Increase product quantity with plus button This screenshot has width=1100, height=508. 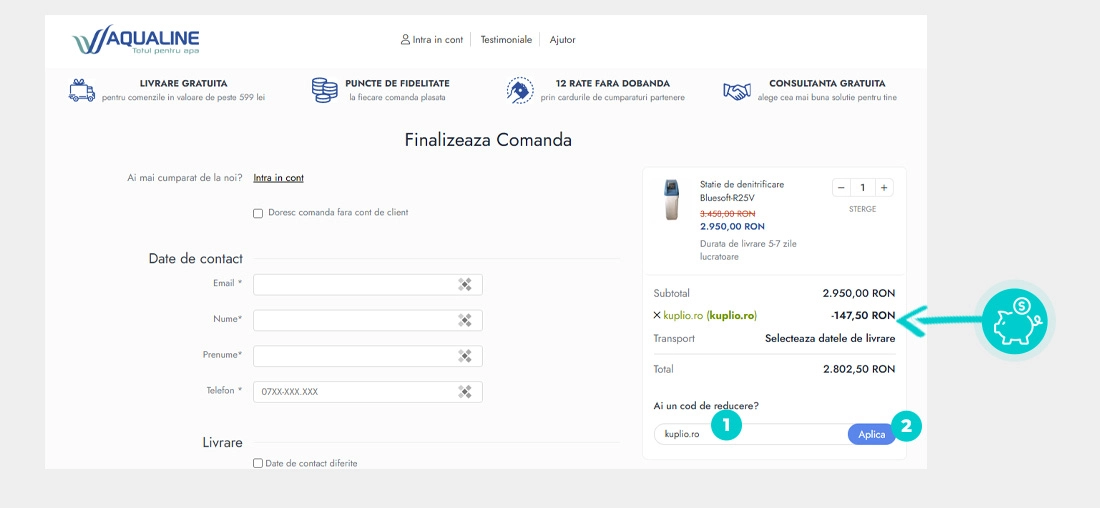[x=884, y=187]
